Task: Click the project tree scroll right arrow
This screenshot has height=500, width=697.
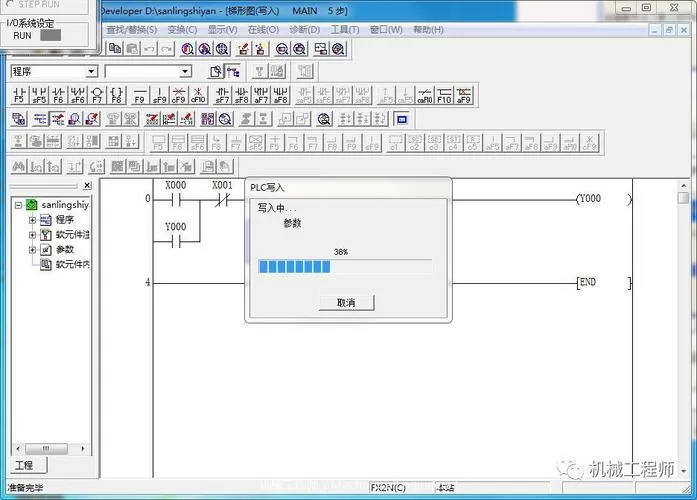Action: [x=83, y=448]
